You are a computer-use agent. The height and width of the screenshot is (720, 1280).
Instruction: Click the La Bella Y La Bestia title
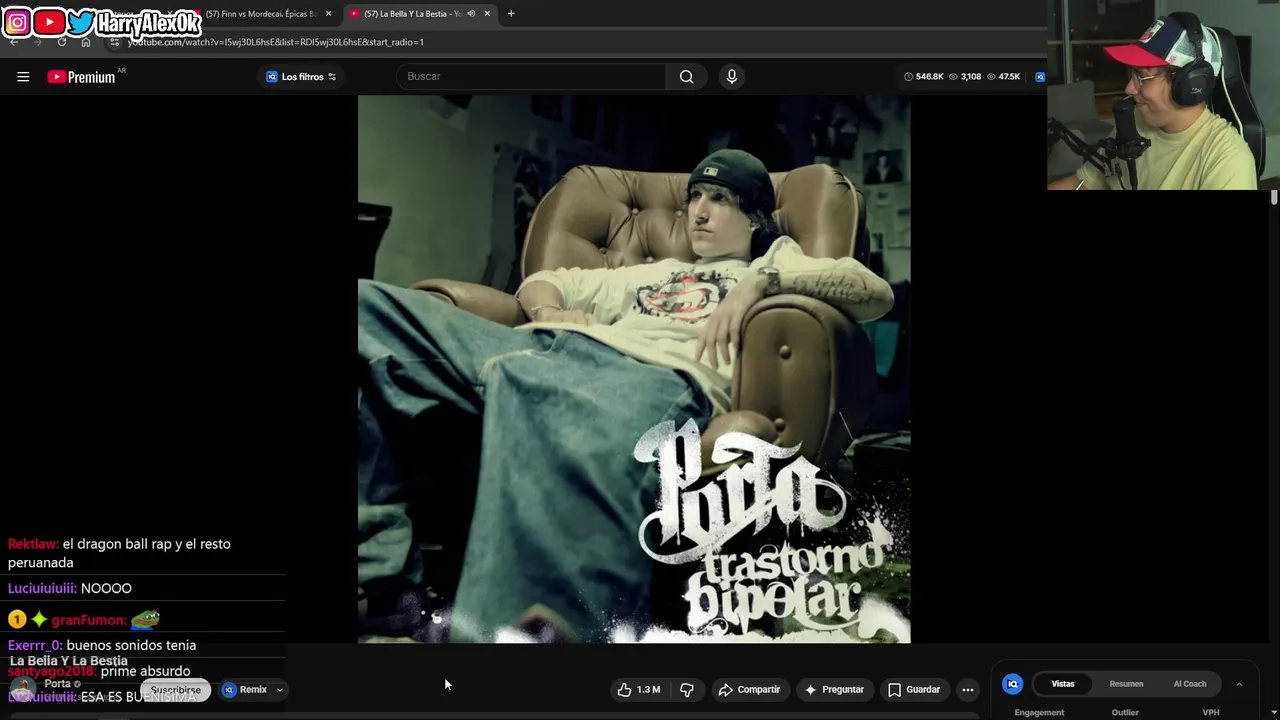coord(69,661)
